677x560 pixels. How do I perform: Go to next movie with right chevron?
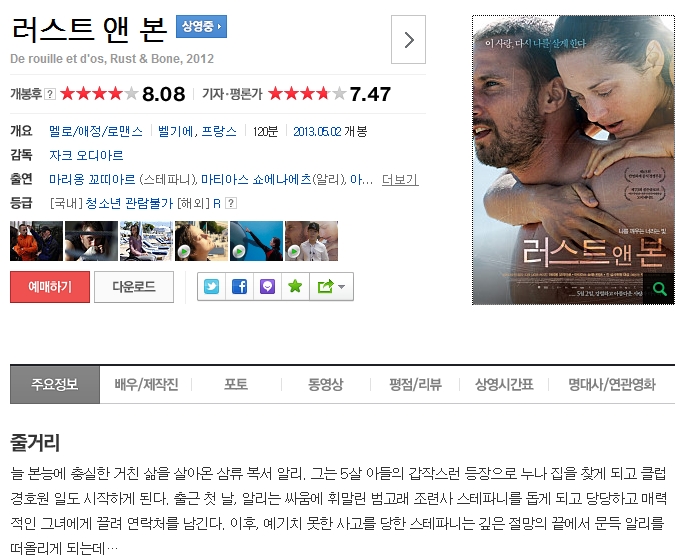408,40
